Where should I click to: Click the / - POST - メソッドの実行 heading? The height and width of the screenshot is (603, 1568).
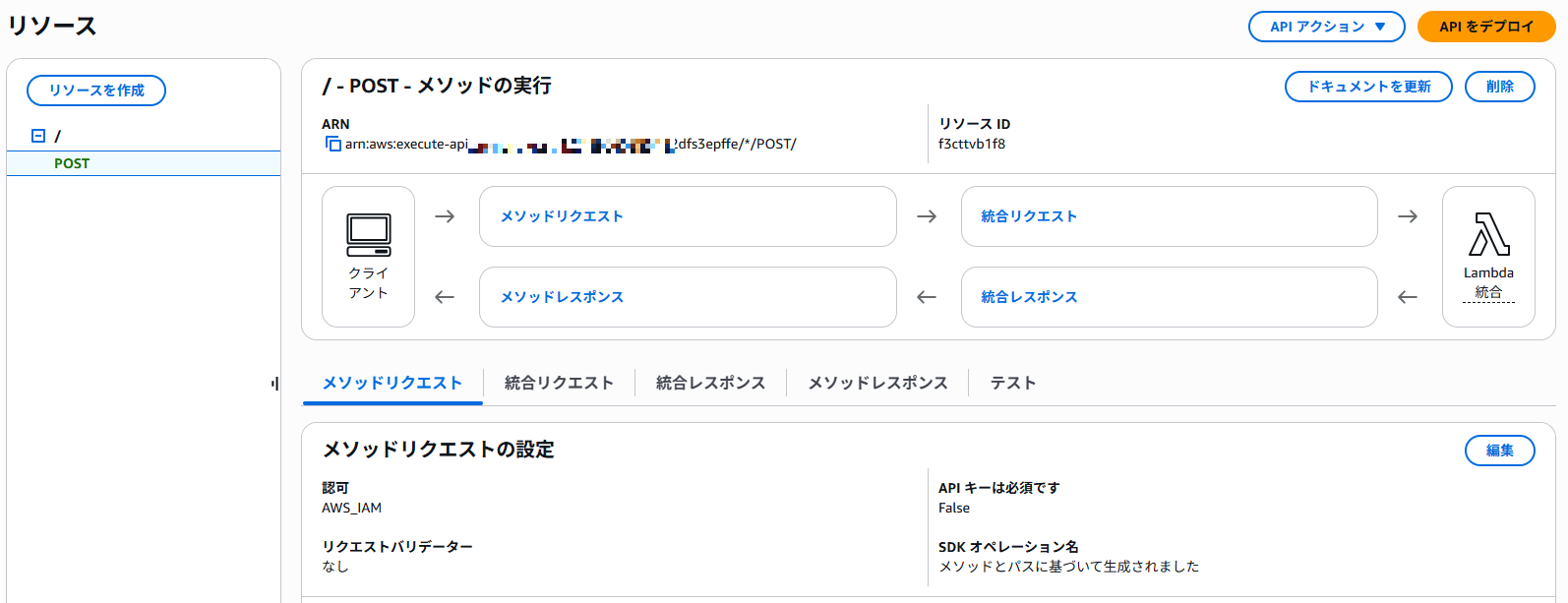pos(437,86)
